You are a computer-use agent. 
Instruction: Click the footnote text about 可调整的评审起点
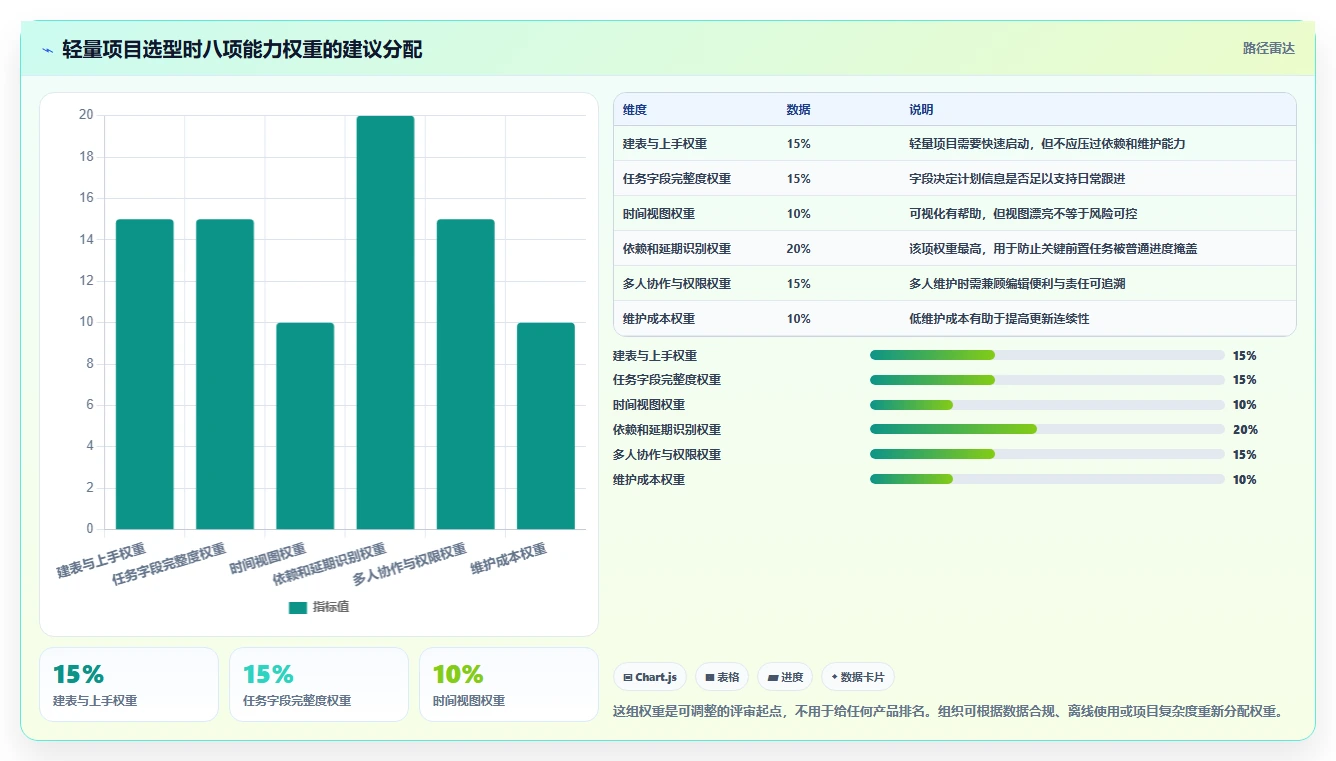[x=948, y=712]
